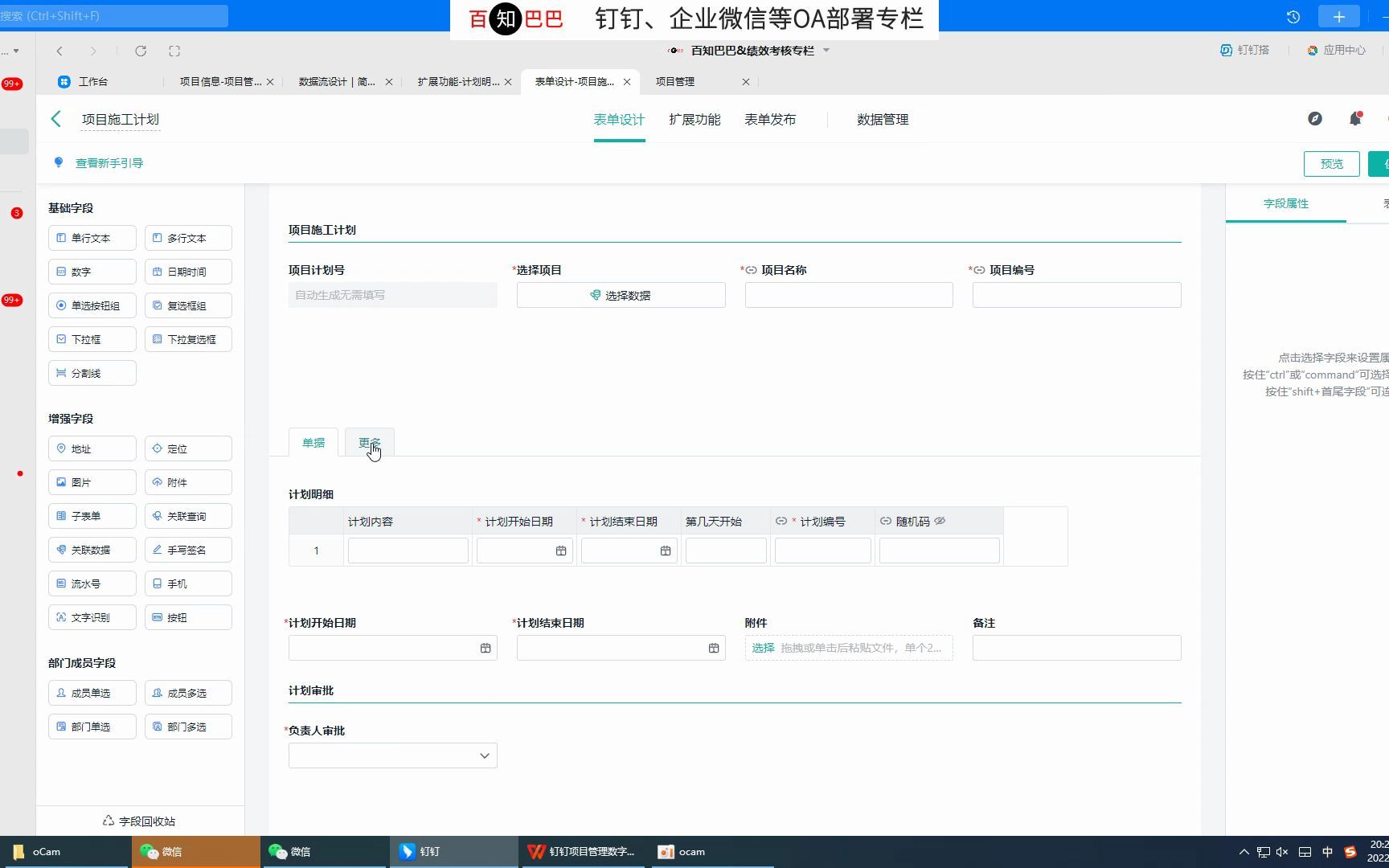The height and width of the screenshot is (868, 1389).
Task: Add a 单选按钮组 field
Action: [x=92, y=305]
